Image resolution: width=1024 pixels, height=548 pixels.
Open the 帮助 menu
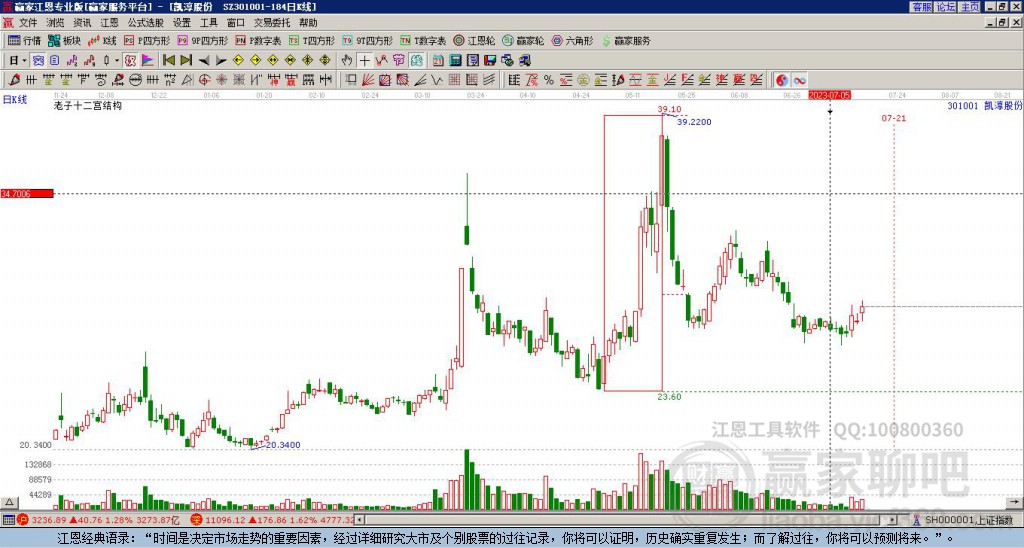click(x=308, y=23)
